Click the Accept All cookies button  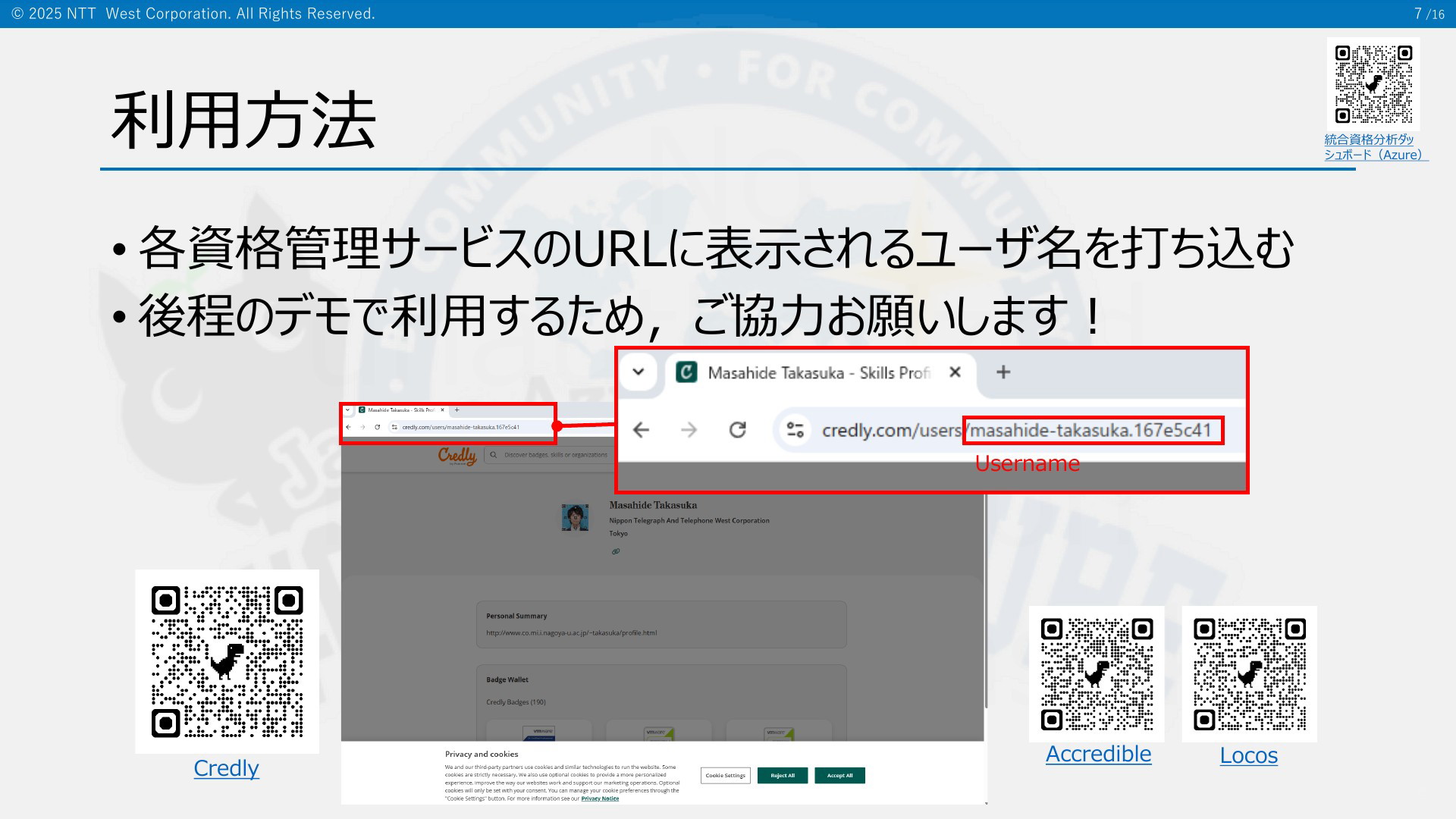coord(839,775)
